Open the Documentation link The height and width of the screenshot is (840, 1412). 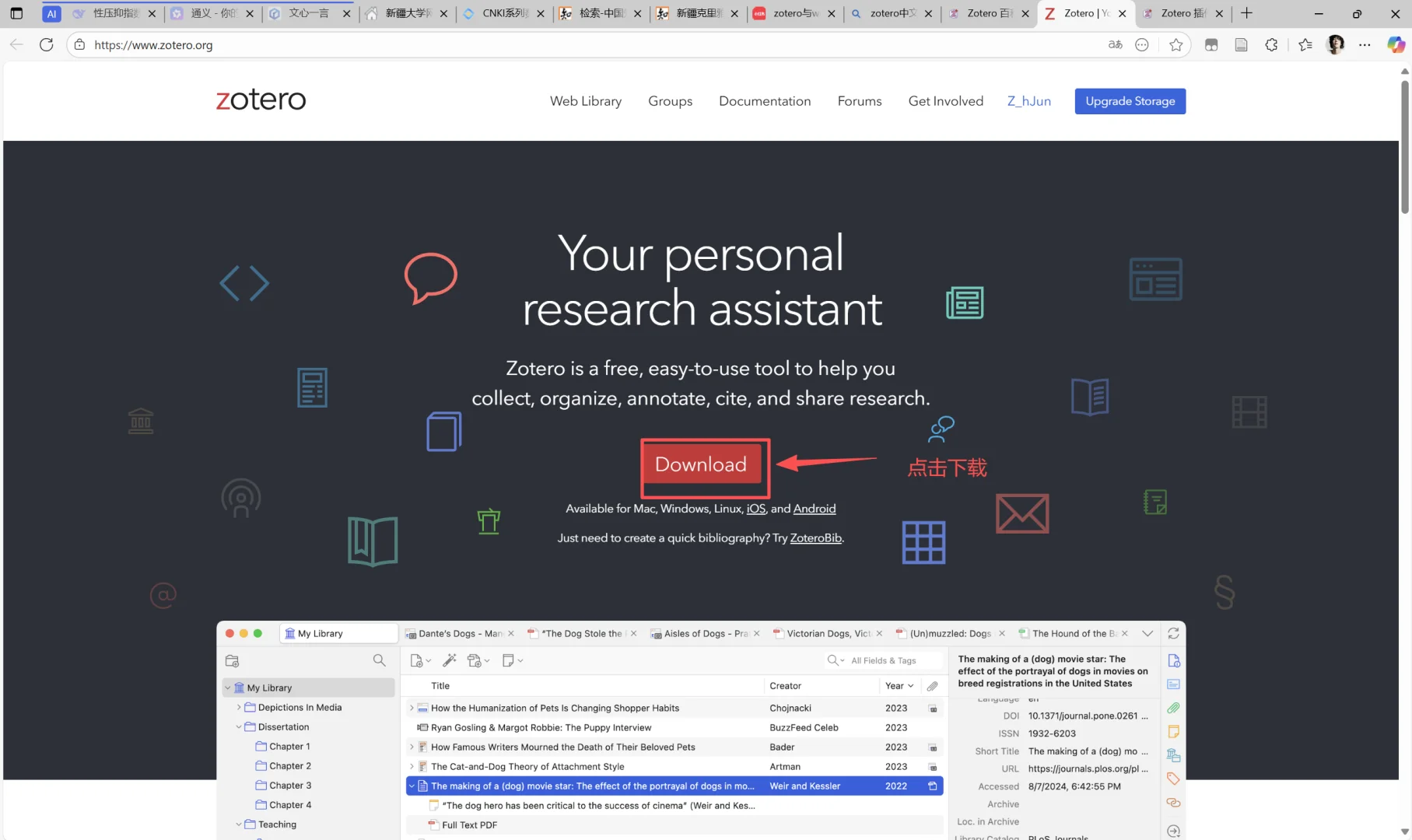pyautogui.click(x=765, y=101)
